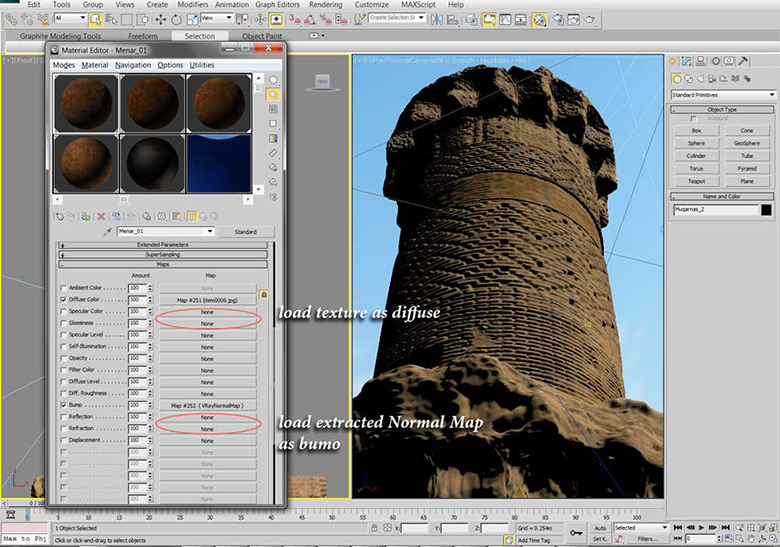Image resolution: width=780 pixels, height=547 pixels.
Task: Toggle the Diffuse Color map checkbox
Action: point(62,299)
